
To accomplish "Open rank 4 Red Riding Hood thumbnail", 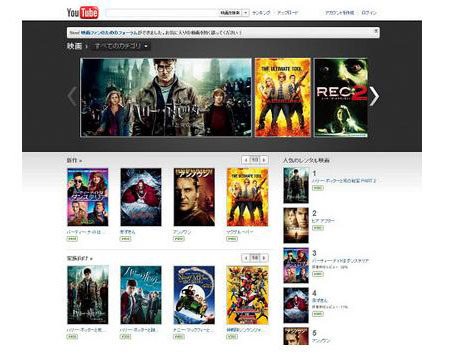I will (x=296, y=305).
